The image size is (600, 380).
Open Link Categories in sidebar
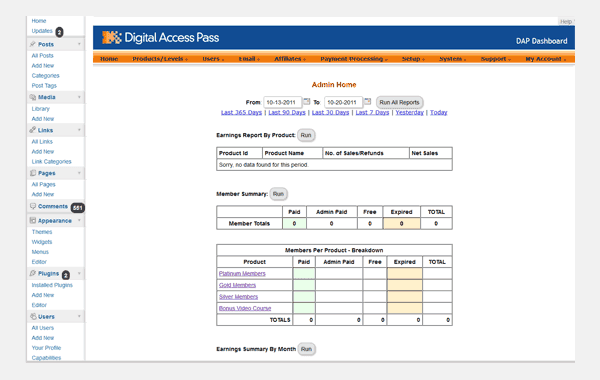click(51, 161)
